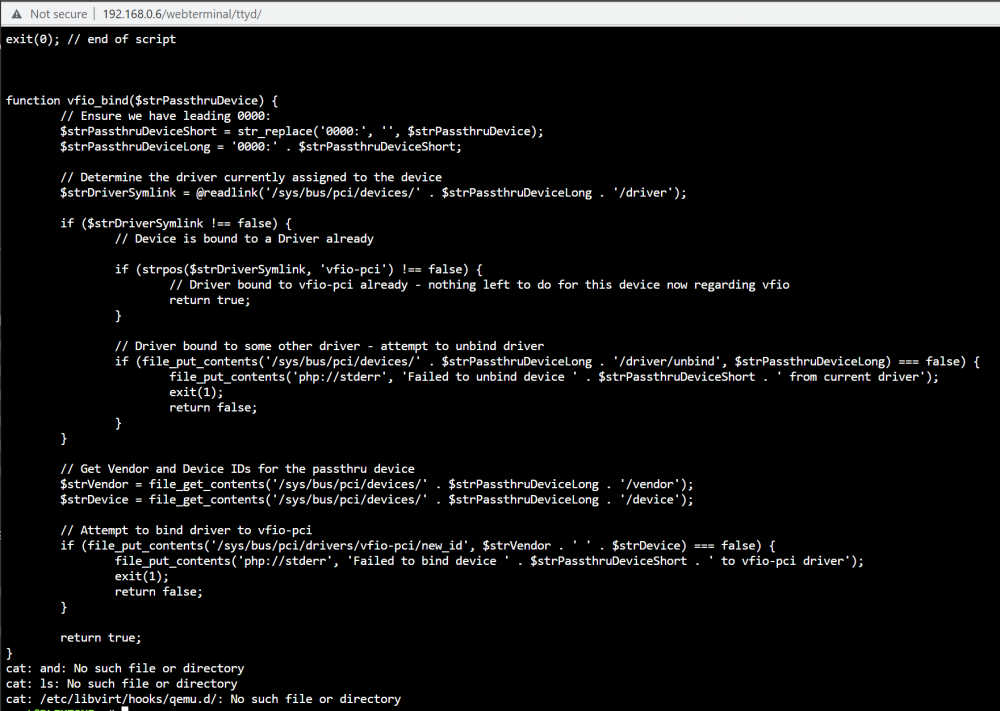The height and width of the screenshot is (711, 1000).
Task: Click the strpos 'vfio-pci' condition line
Action: tap(298, 269)
